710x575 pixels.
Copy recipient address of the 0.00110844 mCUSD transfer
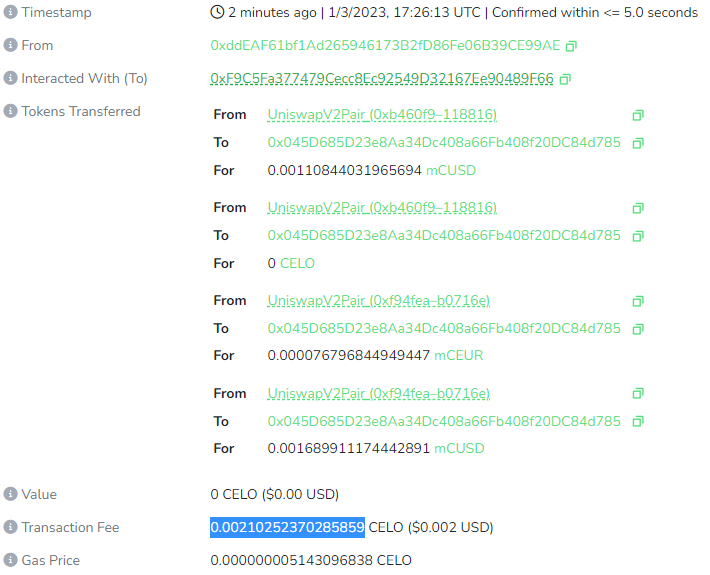pos(638,144)
